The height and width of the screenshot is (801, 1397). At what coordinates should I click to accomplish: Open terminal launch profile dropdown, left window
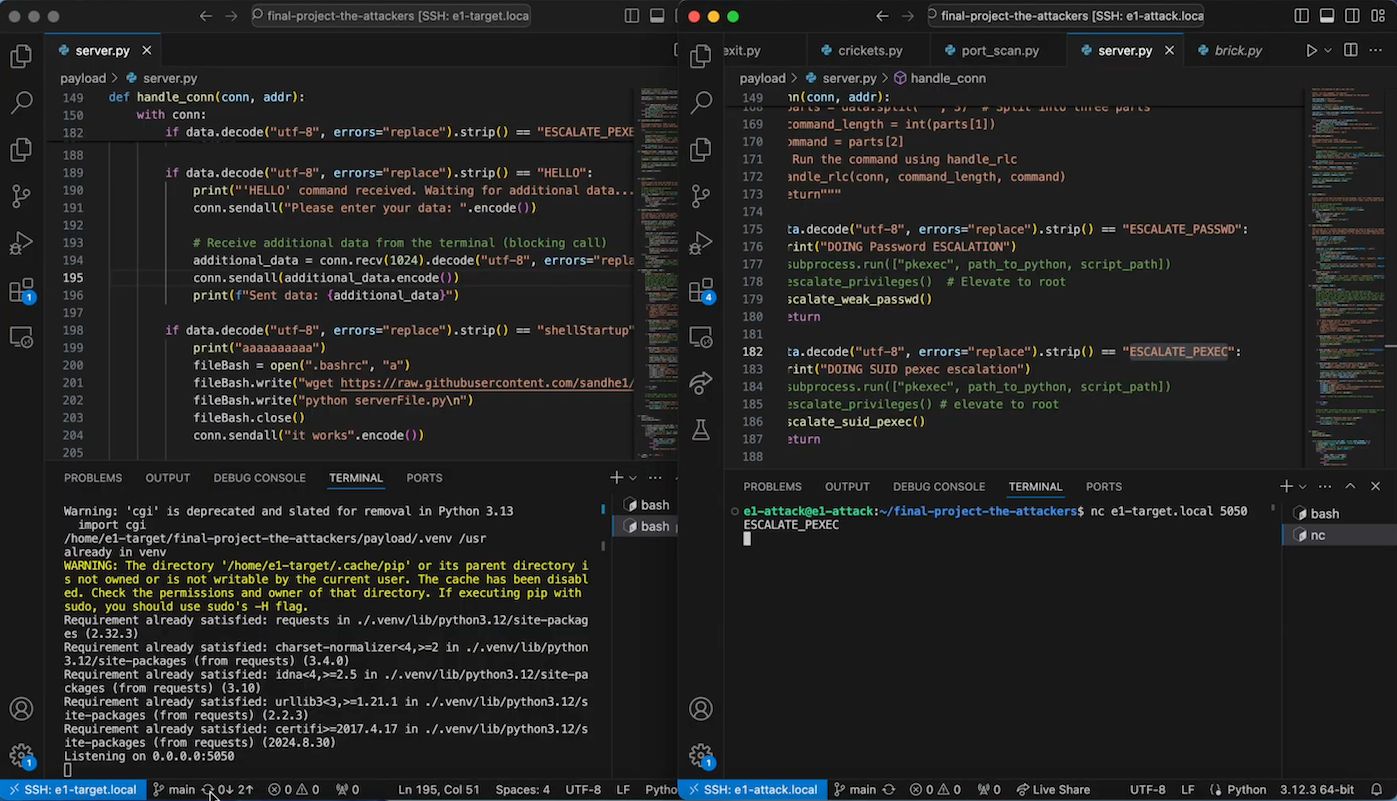point(634,478)
